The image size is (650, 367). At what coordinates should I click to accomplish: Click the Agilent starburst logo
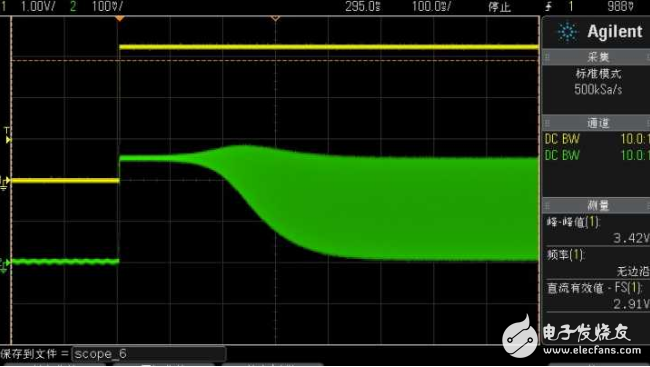[567, 32]
